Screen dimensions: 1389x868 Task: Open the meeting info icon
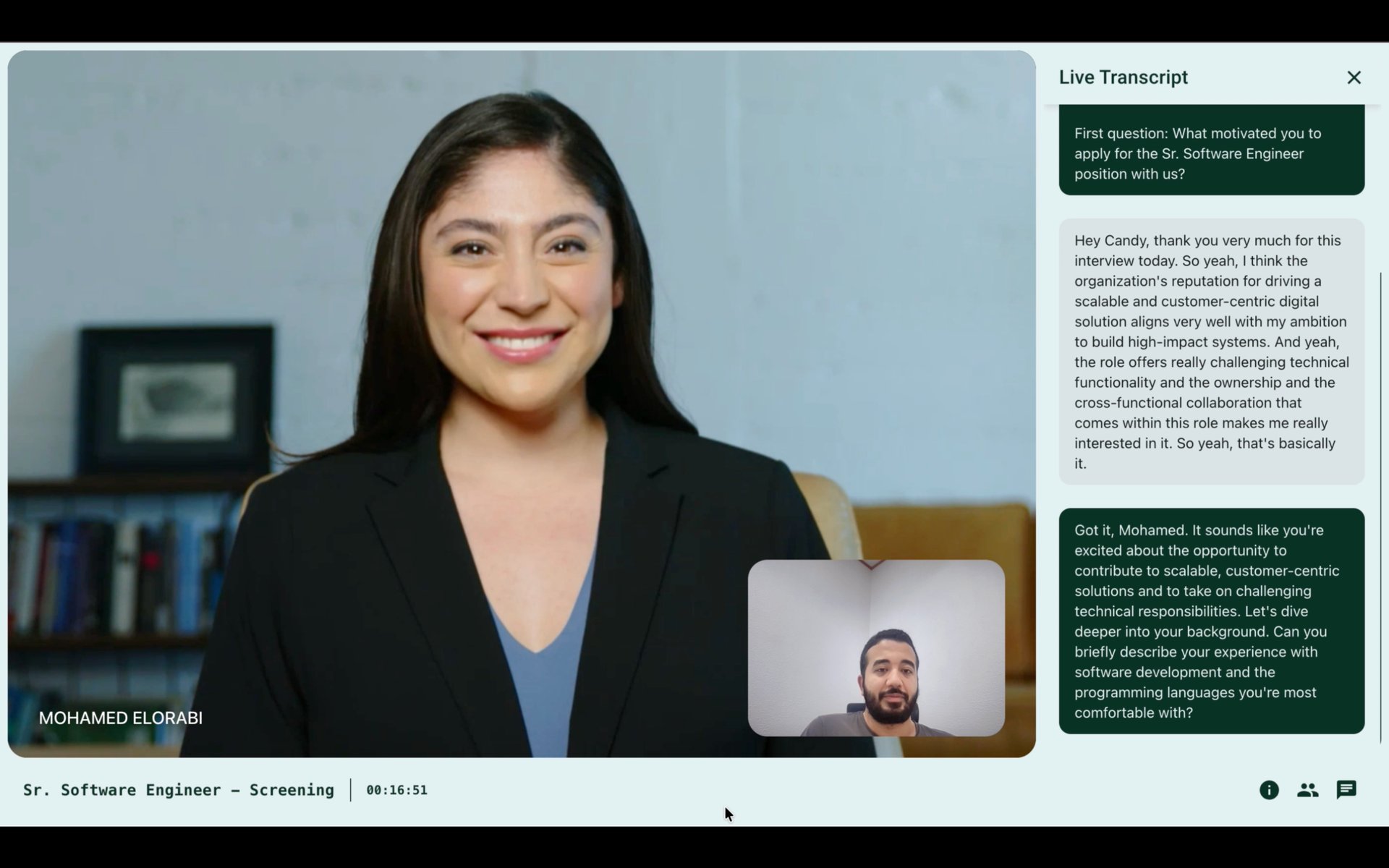point(1269,790)
